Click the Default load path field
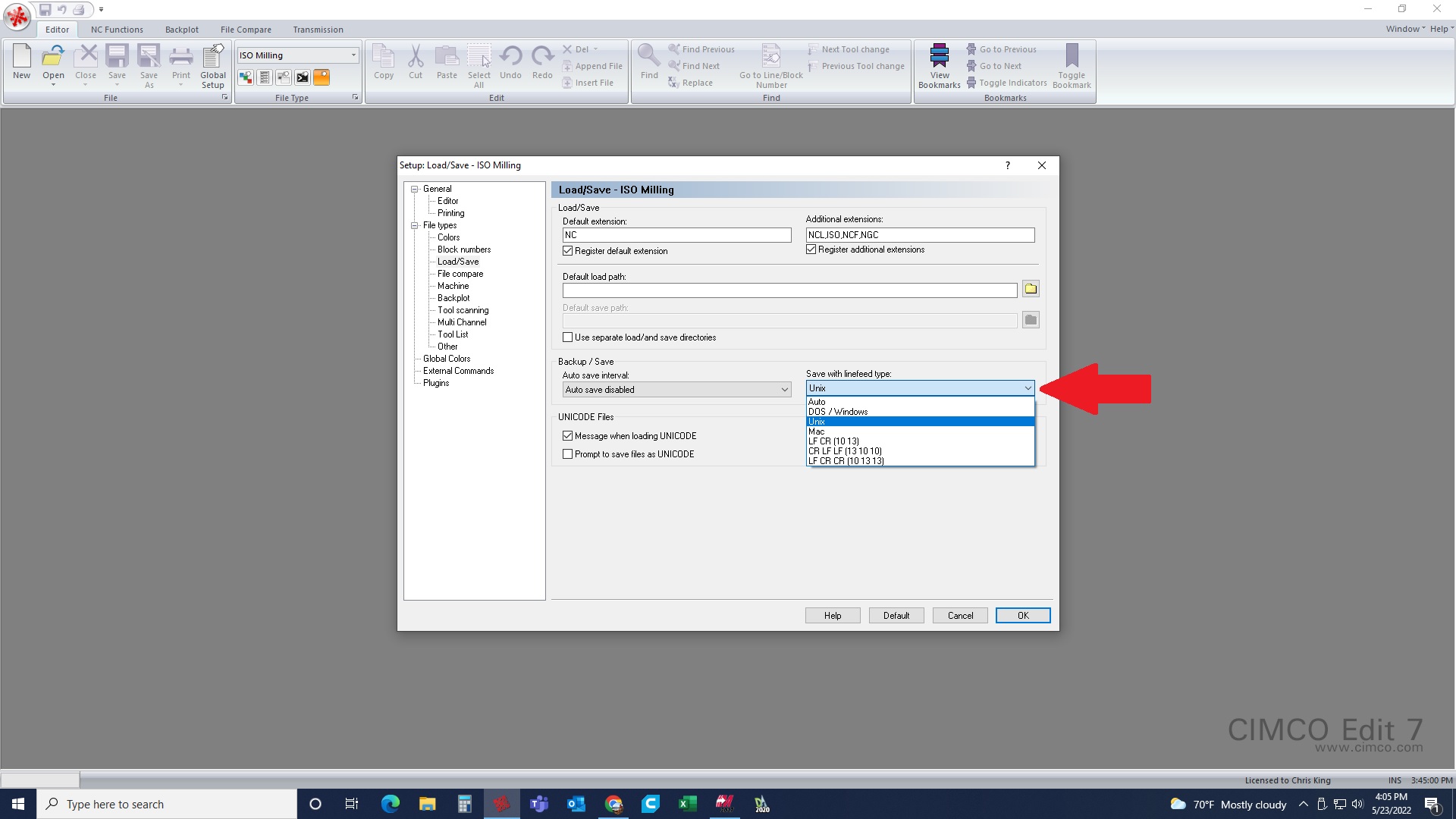 pos(789,290)
